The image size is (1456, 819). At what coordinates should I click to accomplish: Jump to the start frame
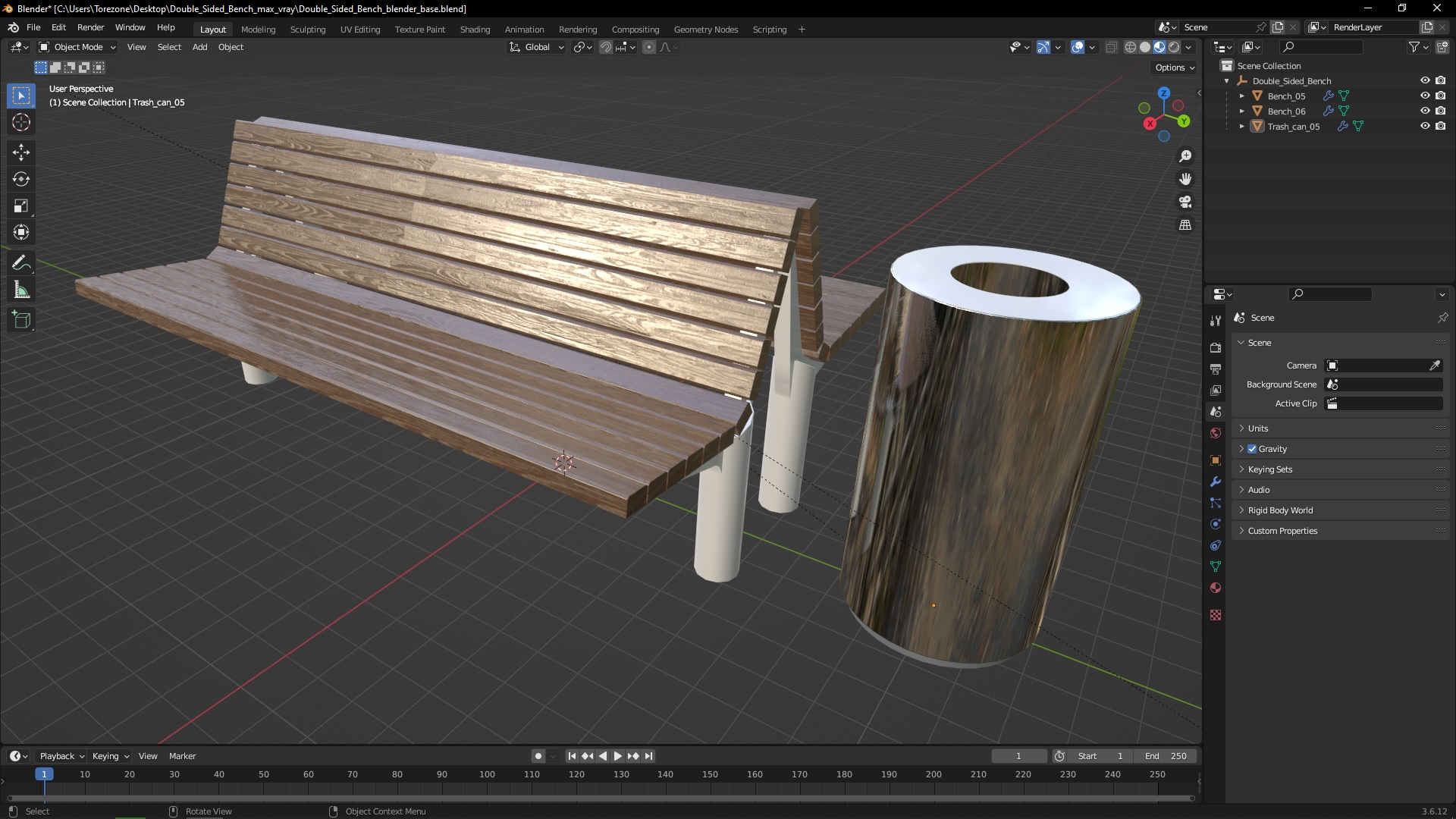point(572,756)
